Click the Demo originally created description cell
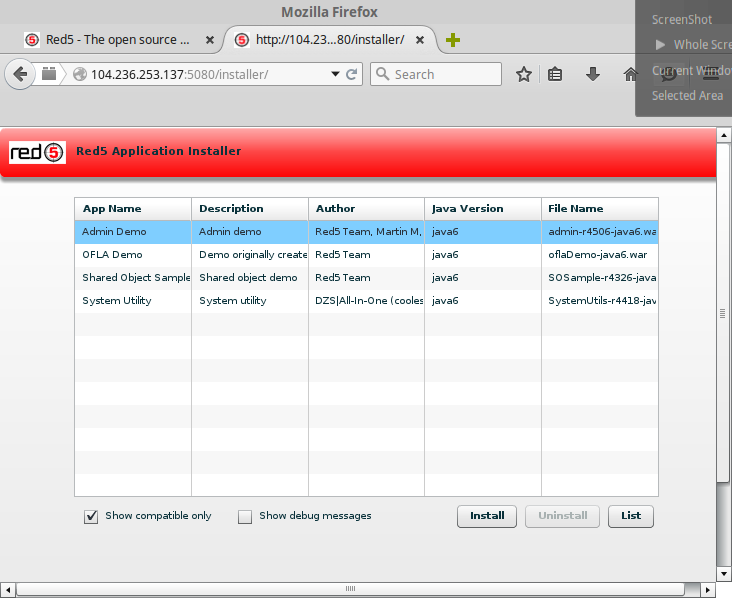The height and width of the screenshot is (598, 732). 250,255
